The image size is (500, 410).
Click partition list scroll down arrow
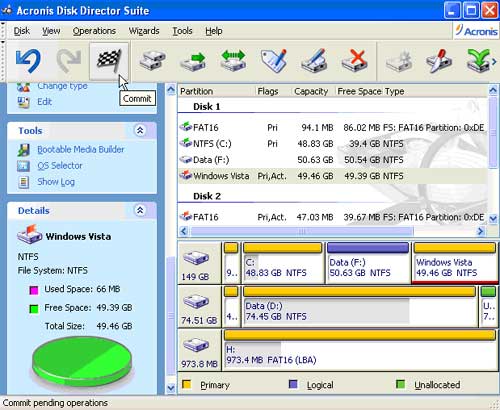(493, 219)
